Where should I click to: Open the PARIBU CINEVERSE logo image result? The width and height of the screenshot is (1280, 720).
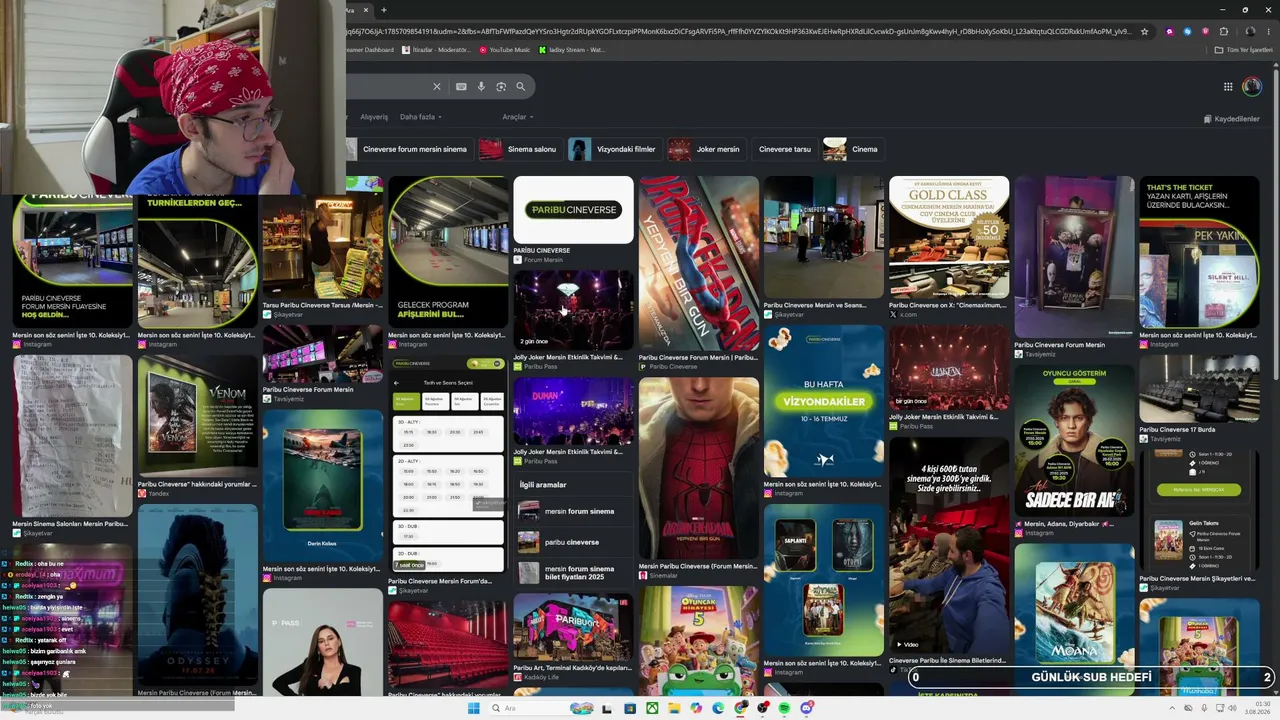[x=573, y=210]
